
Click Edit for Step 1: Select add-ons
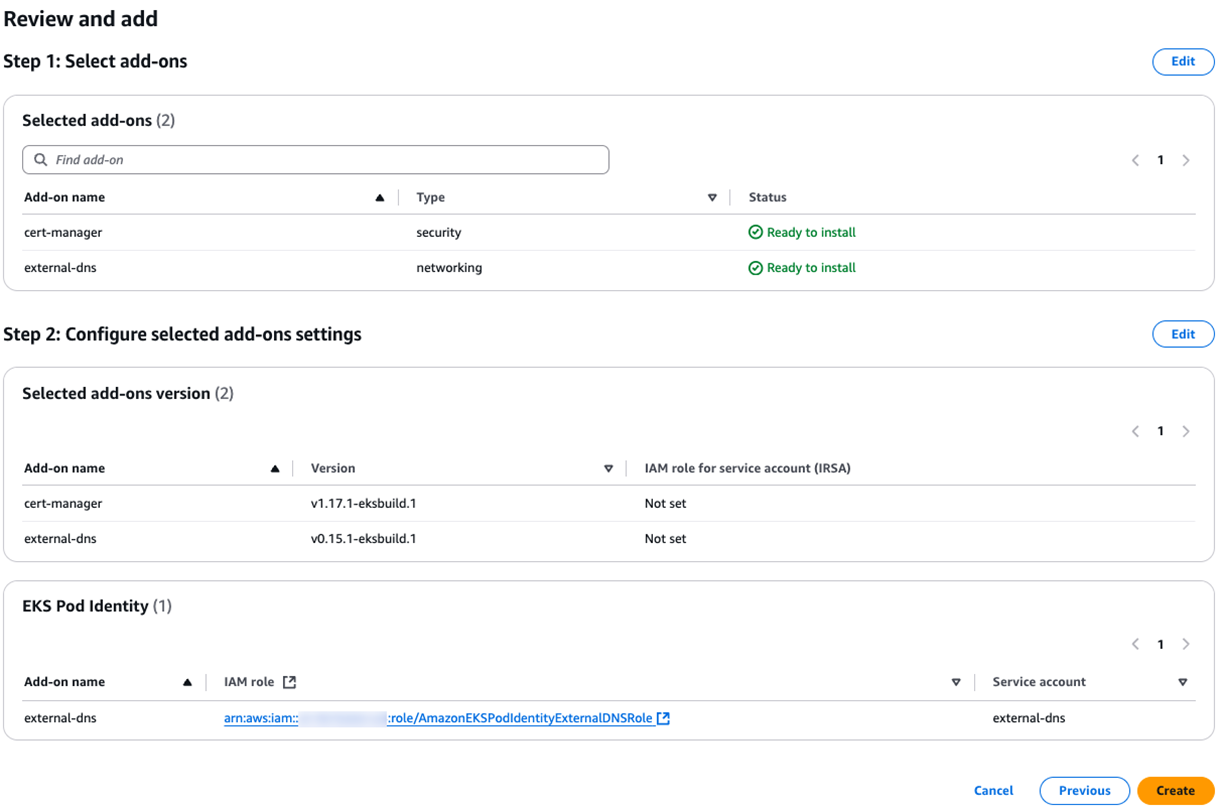[1182, 61]
